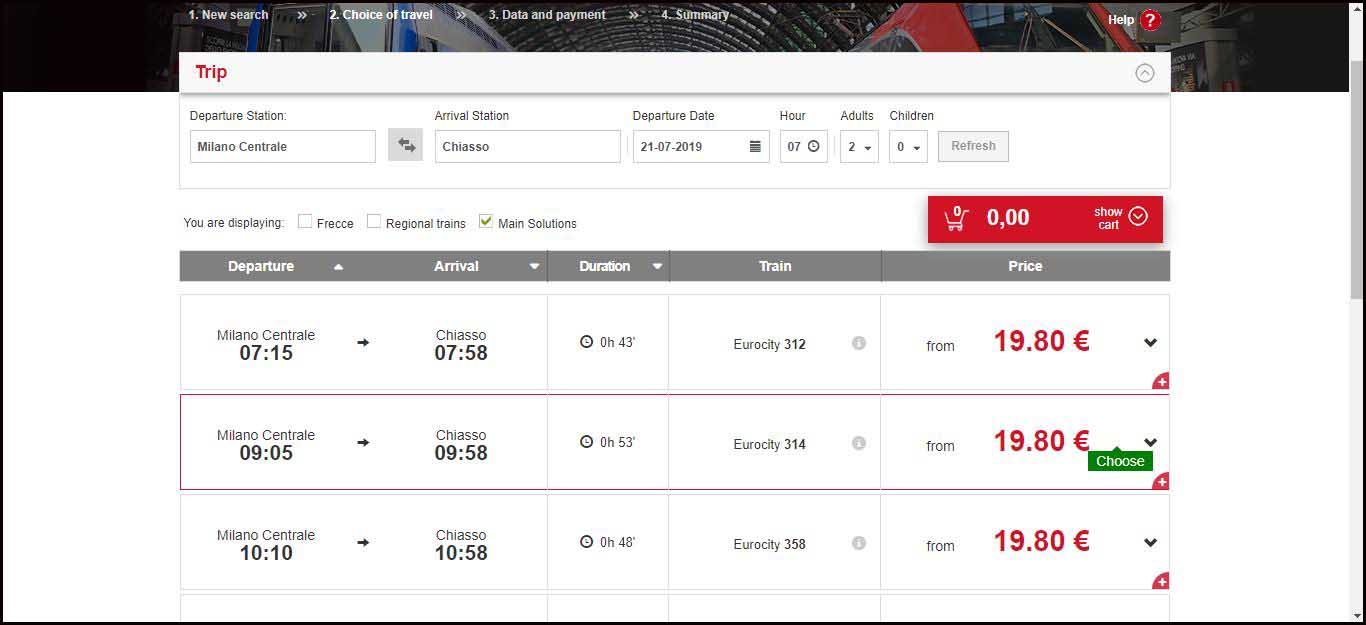The height and width of the screenshot is (625, 1366).
Task: Click arrow icon in the 09:05 train row
Action: (363, 443)
